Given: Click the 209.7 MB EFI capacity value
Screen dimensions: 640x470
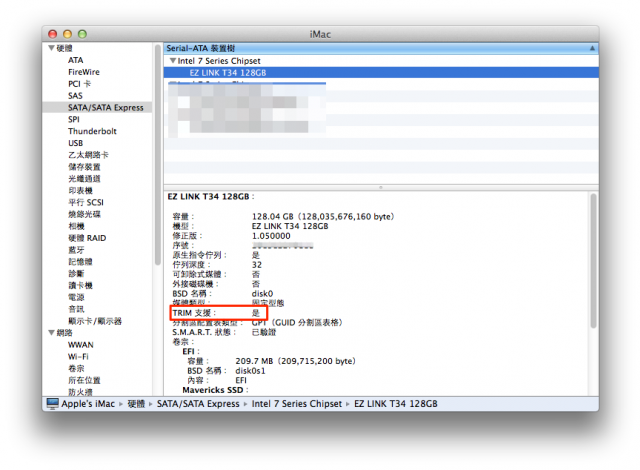Looking at the screenshot, I should coord(296,361).
